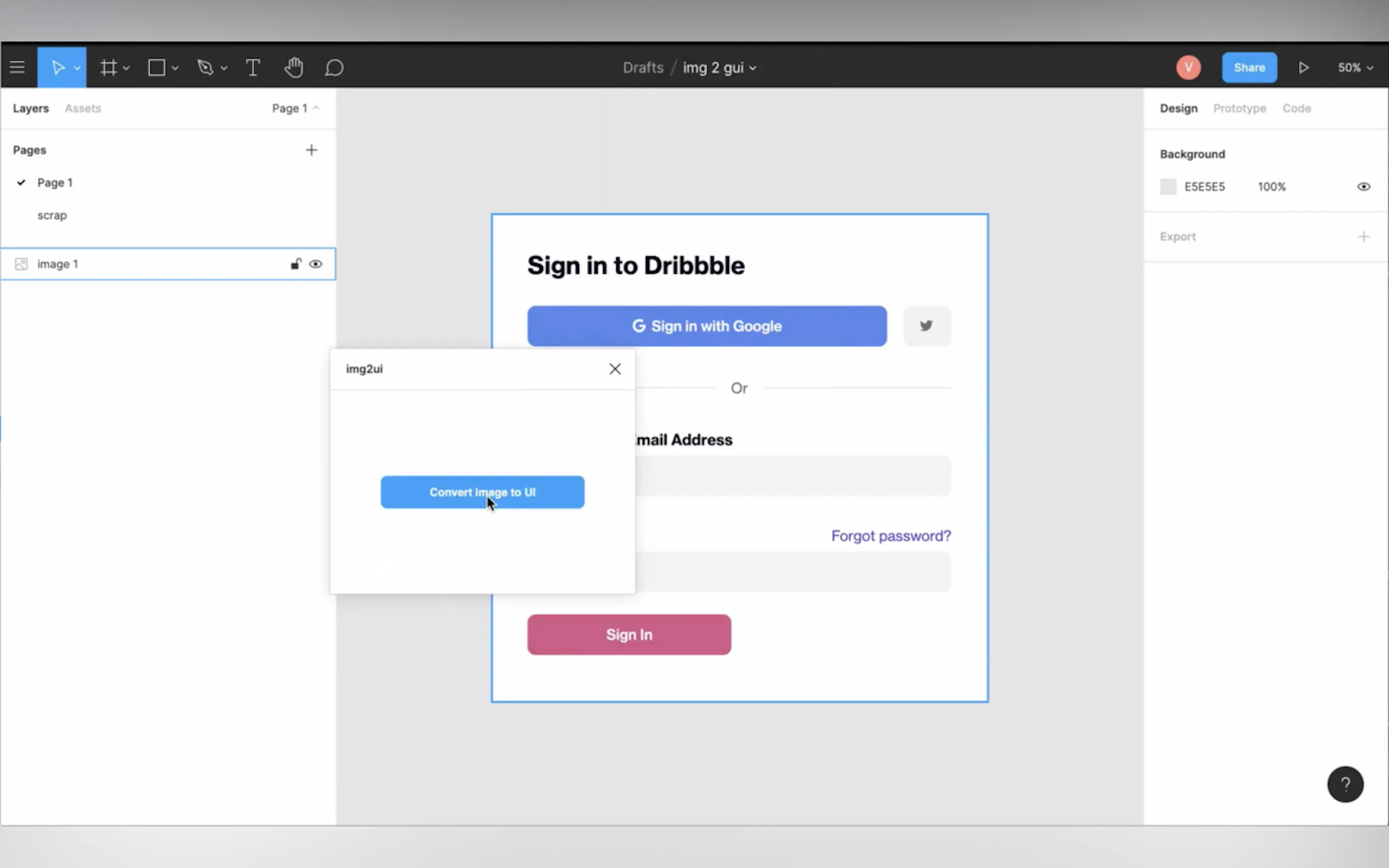Click the Convert image to UI button
Screen dimensions: 1389x868
coord(482,492)
